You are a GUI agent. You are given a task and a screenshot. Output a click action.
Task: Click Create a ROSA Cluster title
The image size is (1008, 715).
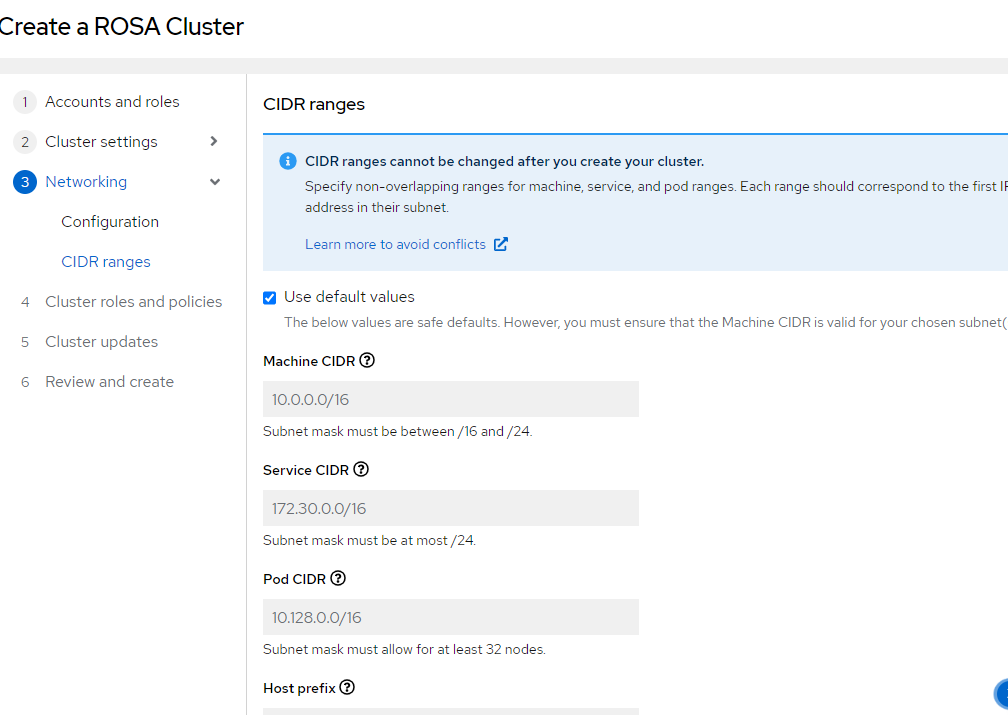(122, 26)
